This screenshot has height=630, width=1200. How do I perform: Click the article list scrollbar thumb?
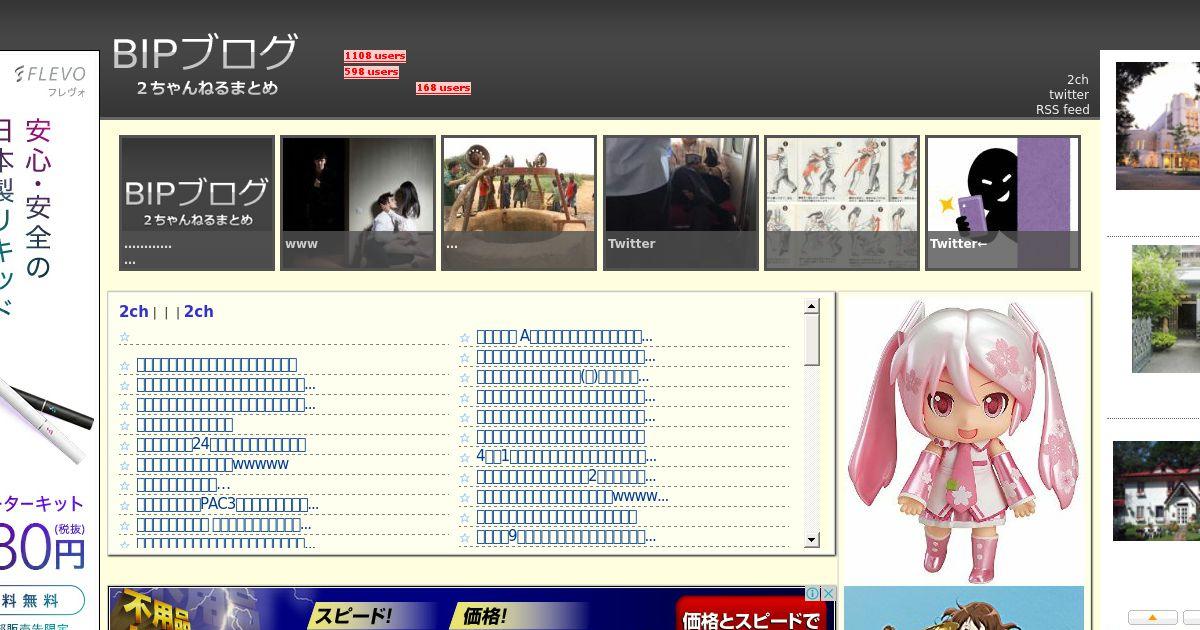click(x=812, y=340)
